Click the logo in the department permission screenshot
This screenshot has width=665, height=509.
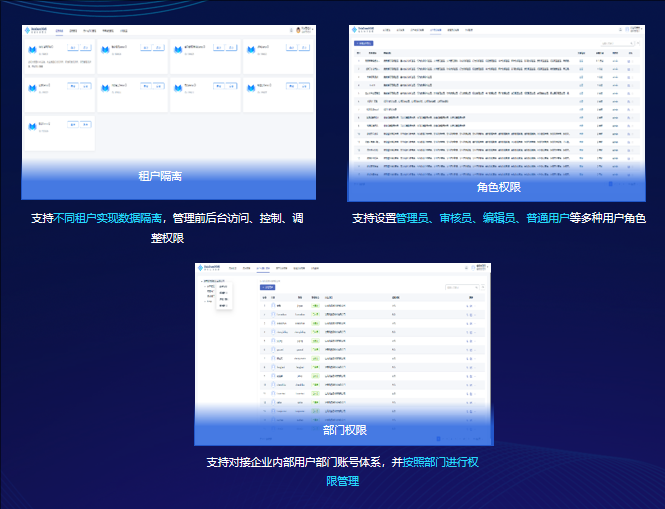point(210,267)
